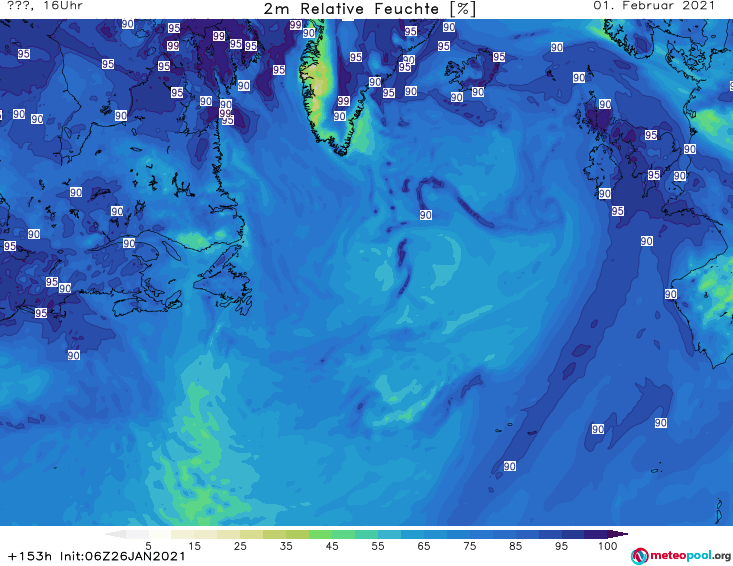Viewport: 733px width, 566px height.
Task: Click the colorbar tick label 5
Action: (x=148, y=546)
